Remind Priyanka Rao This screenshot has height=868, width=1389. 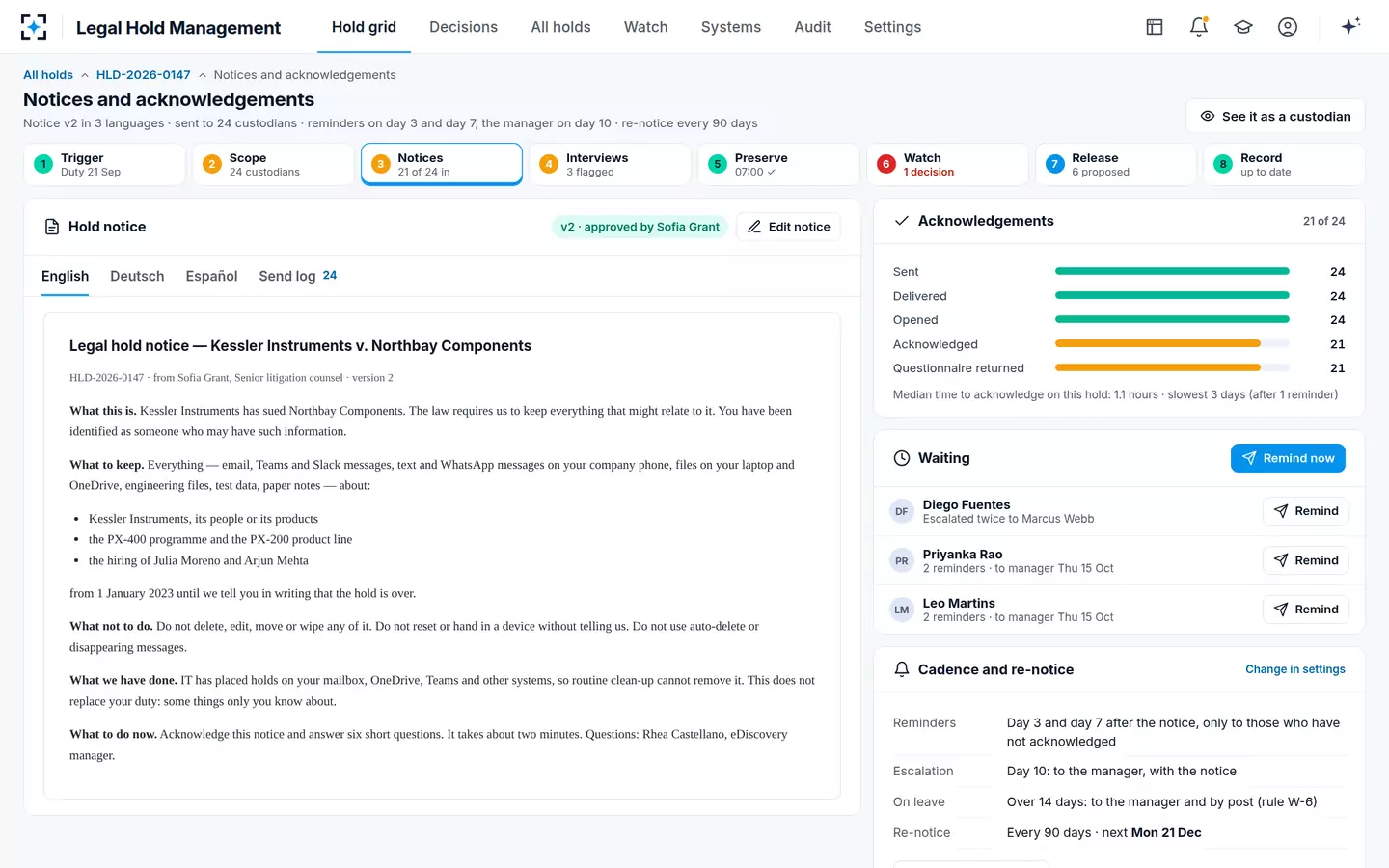point(1306,560)
